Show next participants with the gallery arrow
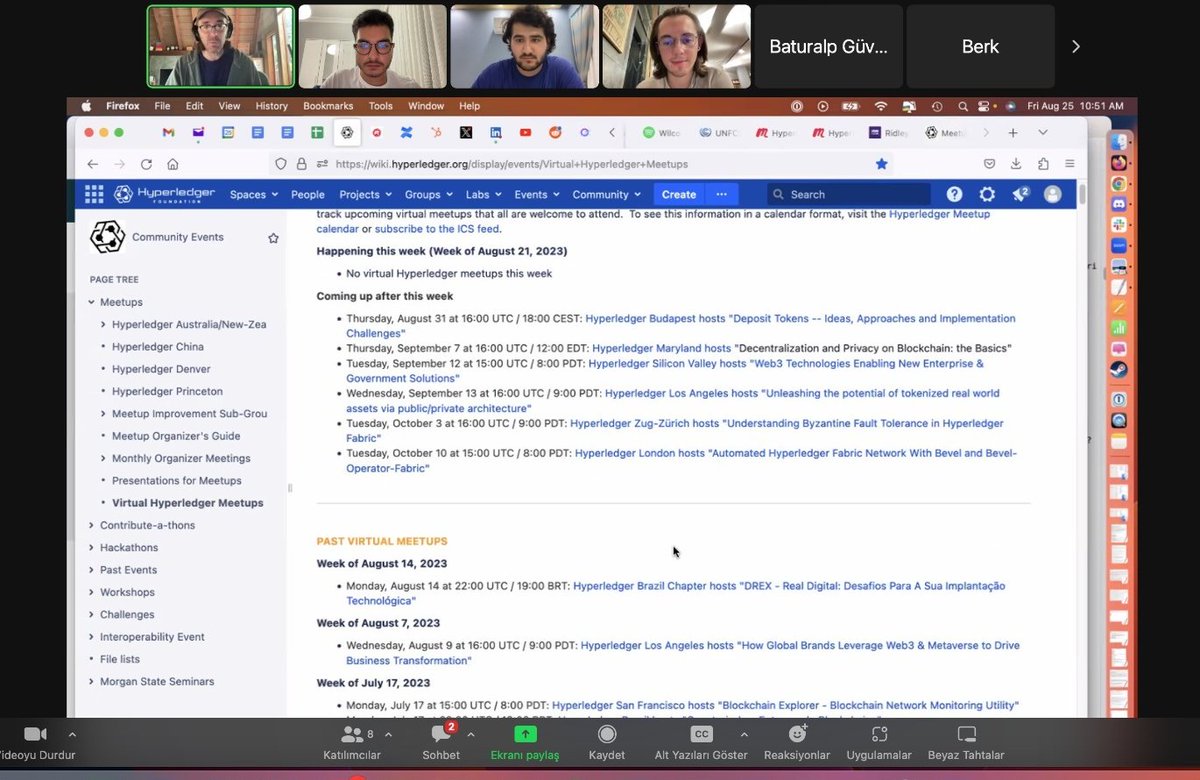Viewport: 1200px width, 780px height. [x=1076, y=46]
